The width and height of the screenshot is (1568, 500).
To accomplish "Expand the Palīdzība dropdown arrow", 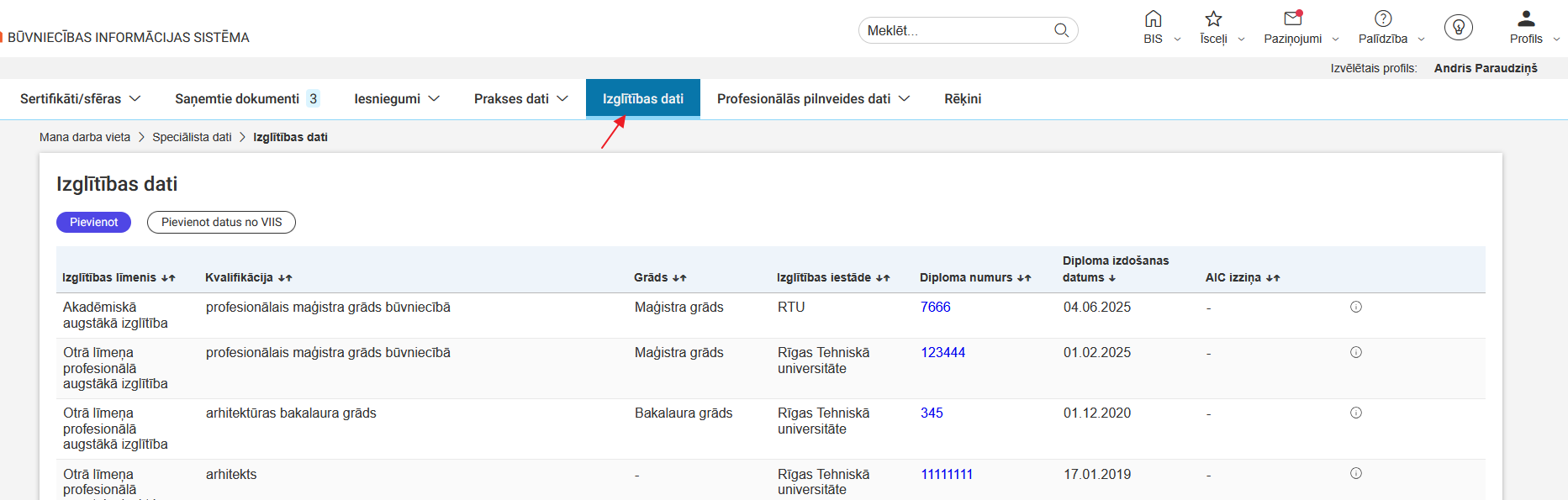I will point(1421,39).
